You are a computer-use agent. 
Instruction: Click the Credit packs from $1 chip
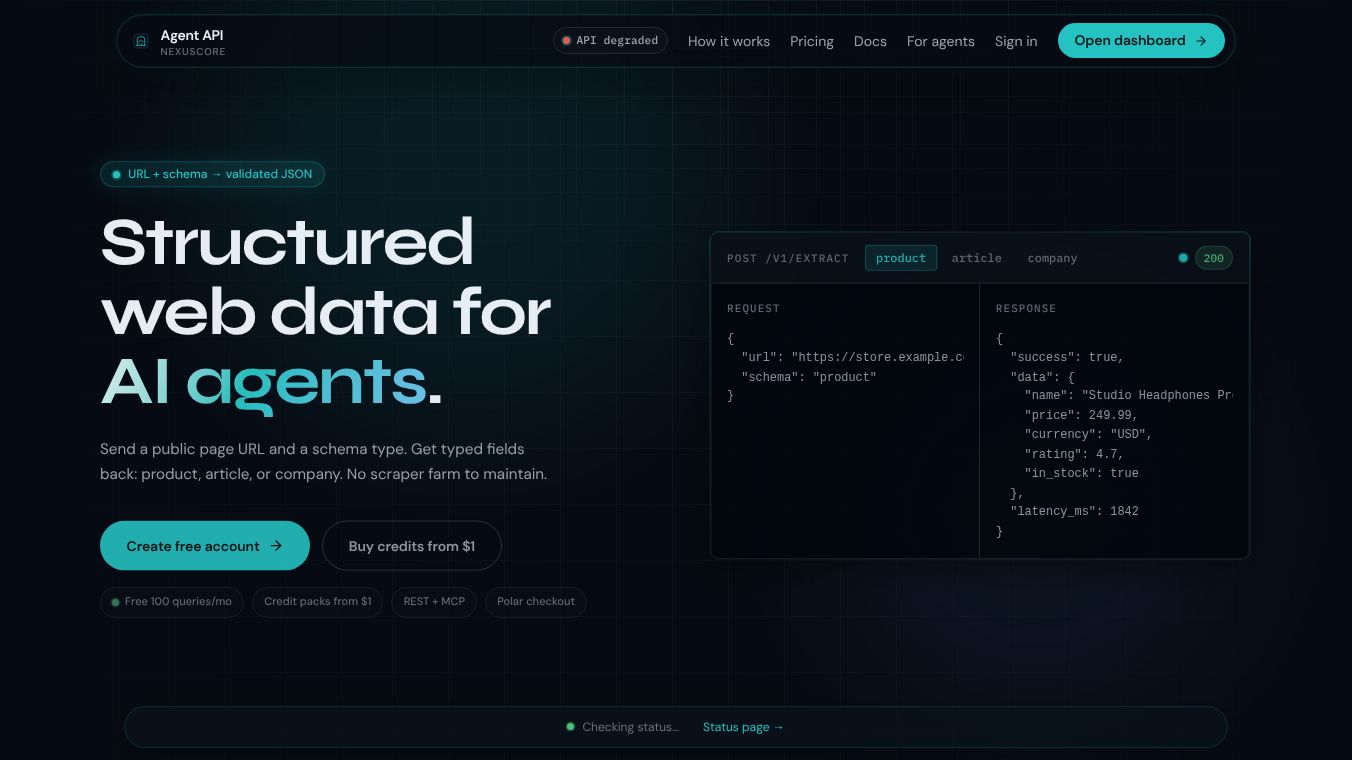318,602
